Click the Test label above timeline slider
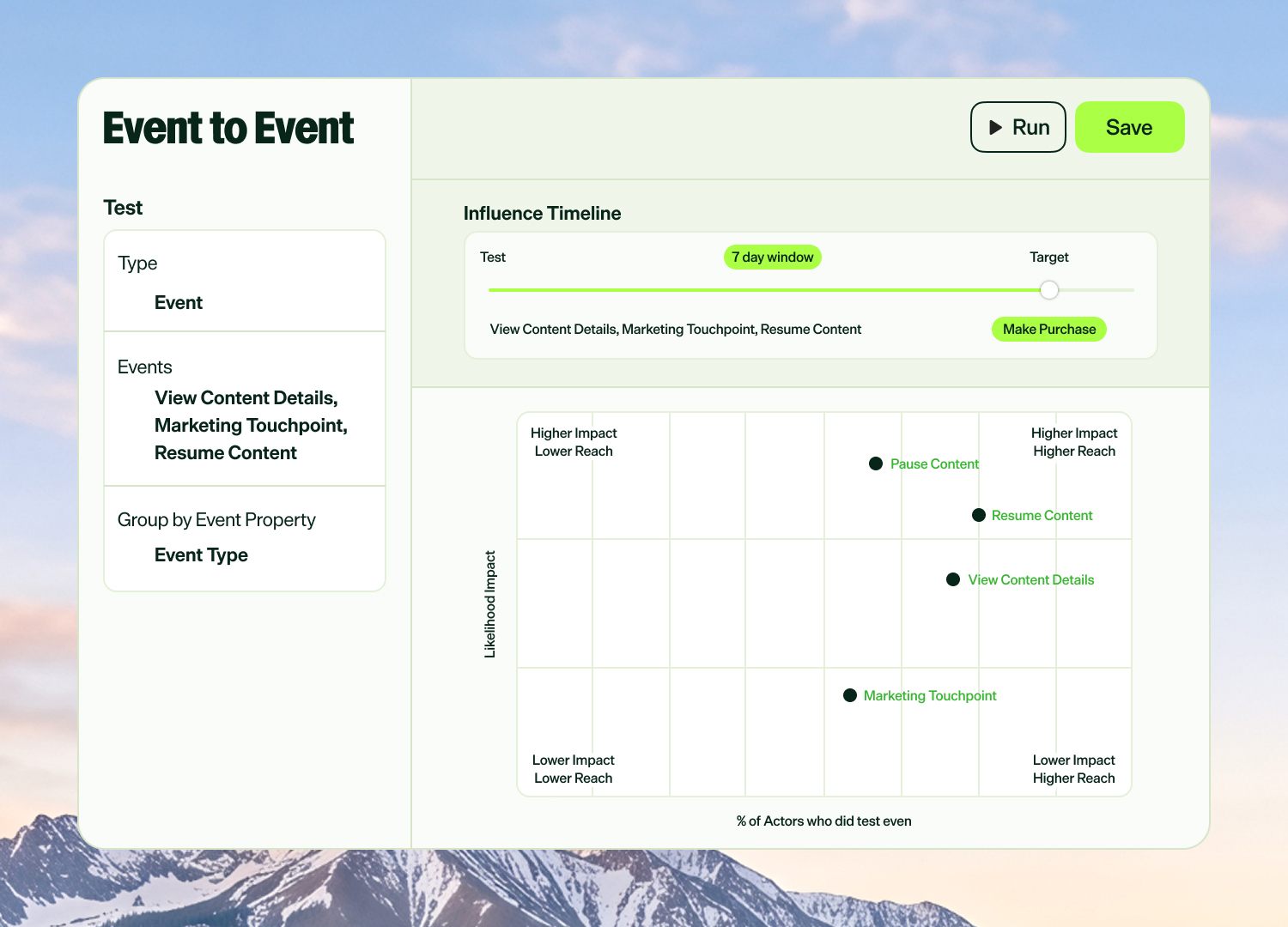Viewport: 1288px width, 927px height. tap(493, 257)
